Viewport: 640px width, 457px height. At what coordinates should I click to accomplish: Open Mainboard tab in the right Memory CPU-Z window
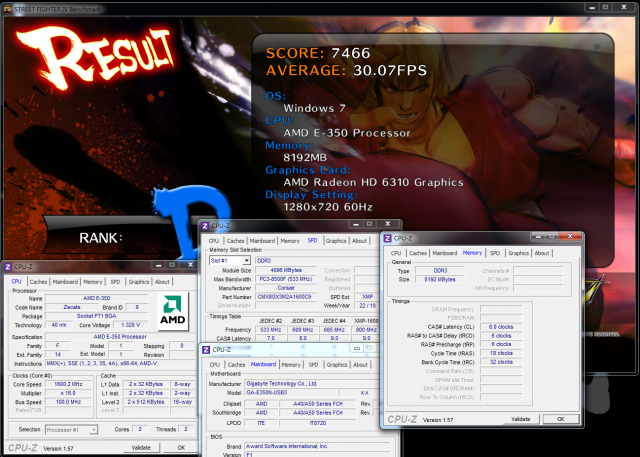pos(444,253)
